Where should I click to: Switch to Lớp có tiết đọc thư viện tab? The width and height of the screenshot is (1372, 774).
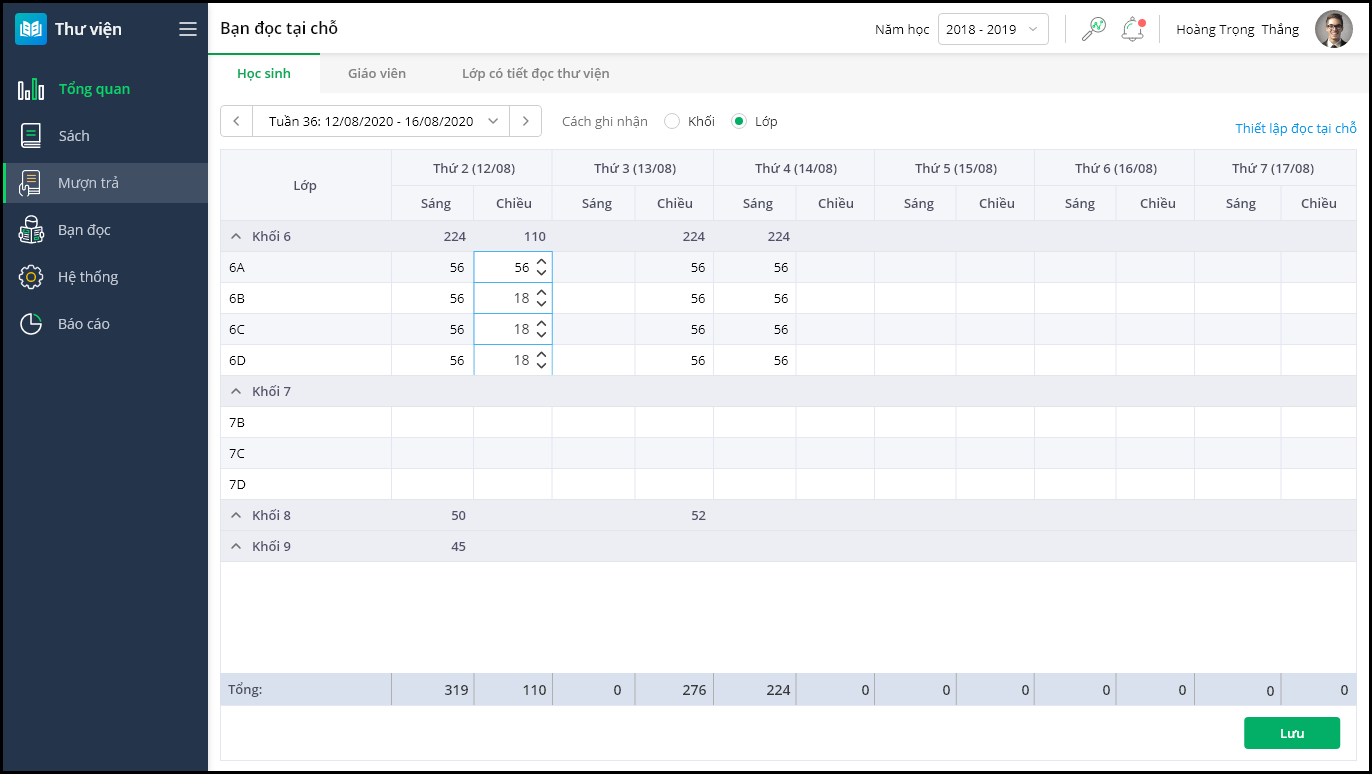coord(535,73)
